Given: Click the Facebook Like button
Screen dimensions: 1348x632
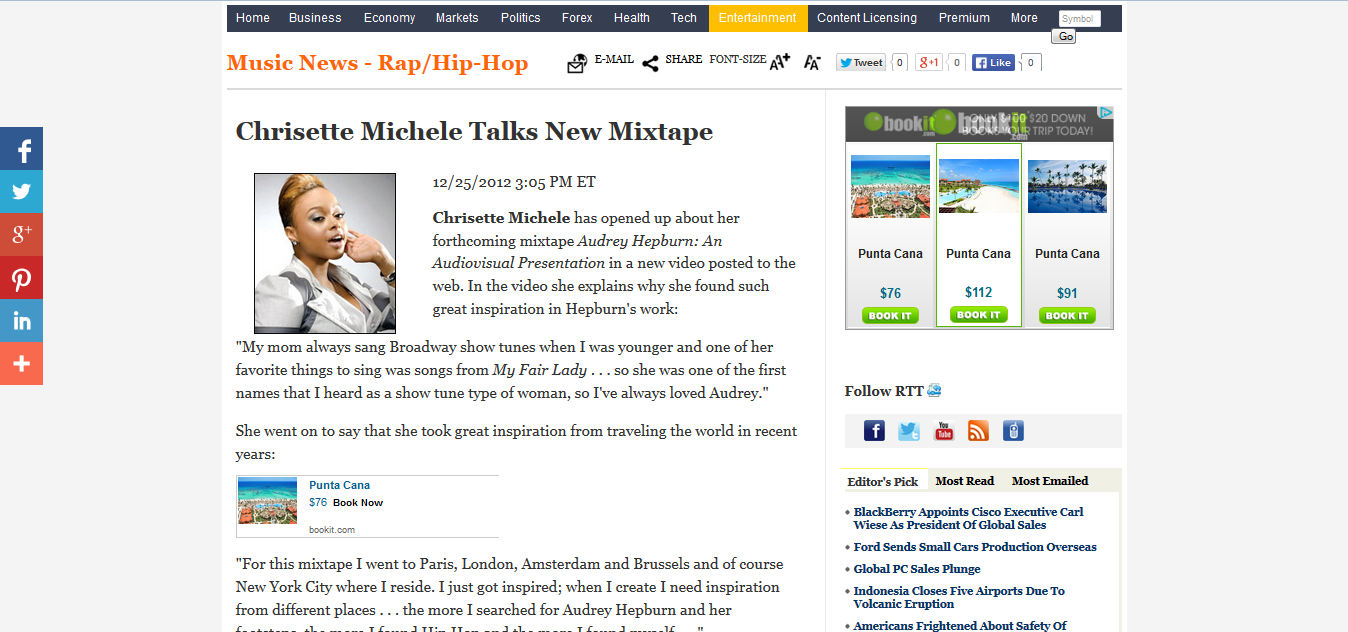Looking at the screenshot, I should point(993,62).
